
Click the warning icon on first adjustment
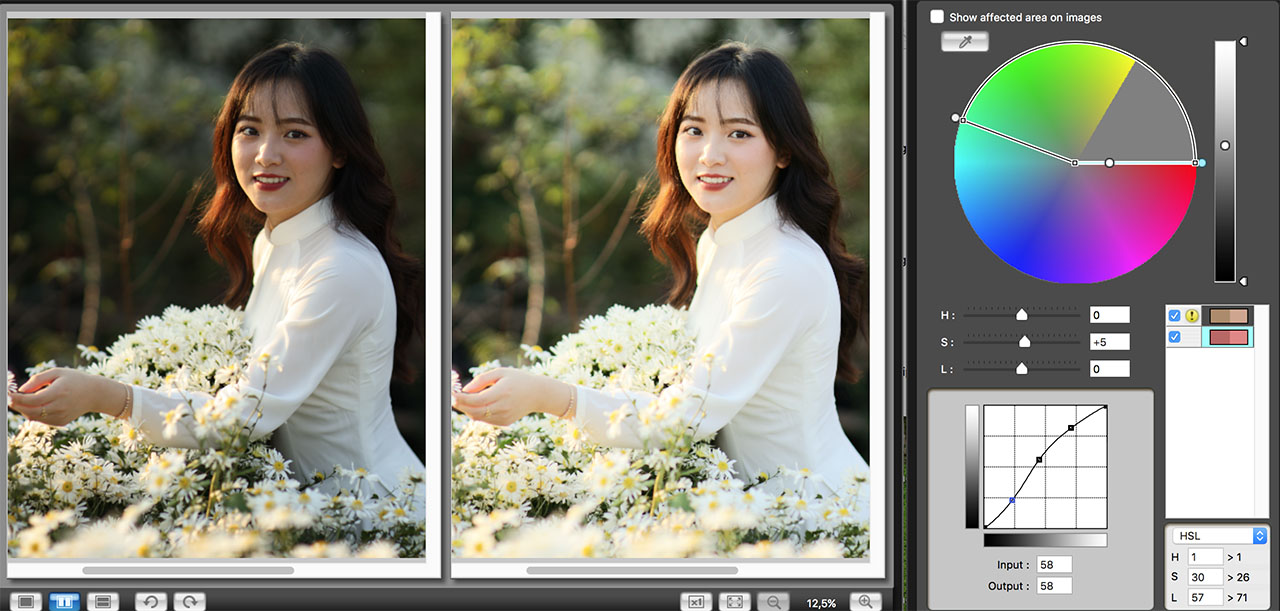coord(1192,316)
